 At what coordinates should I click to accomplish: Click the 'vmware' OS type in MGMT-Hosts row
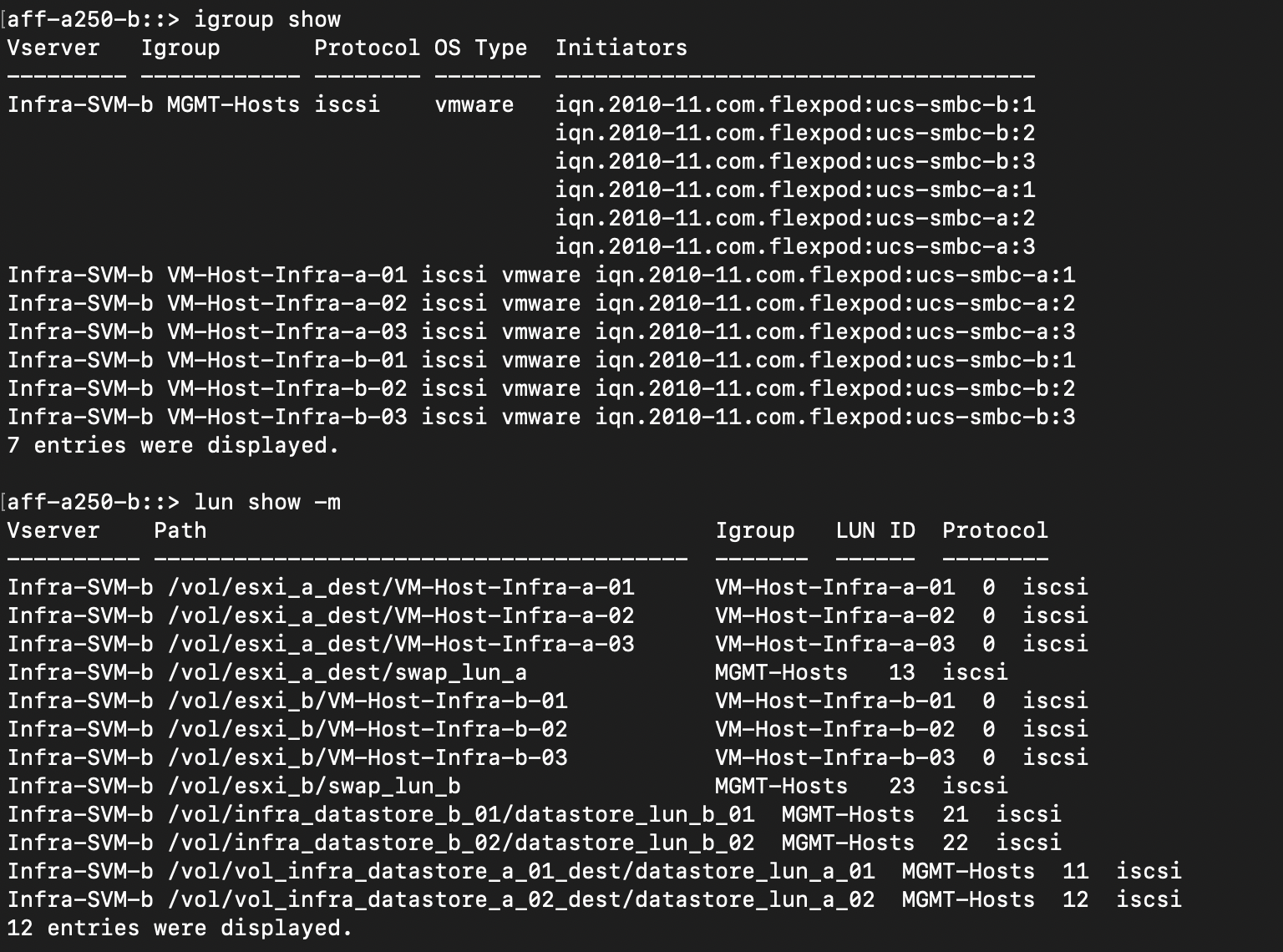474,104
